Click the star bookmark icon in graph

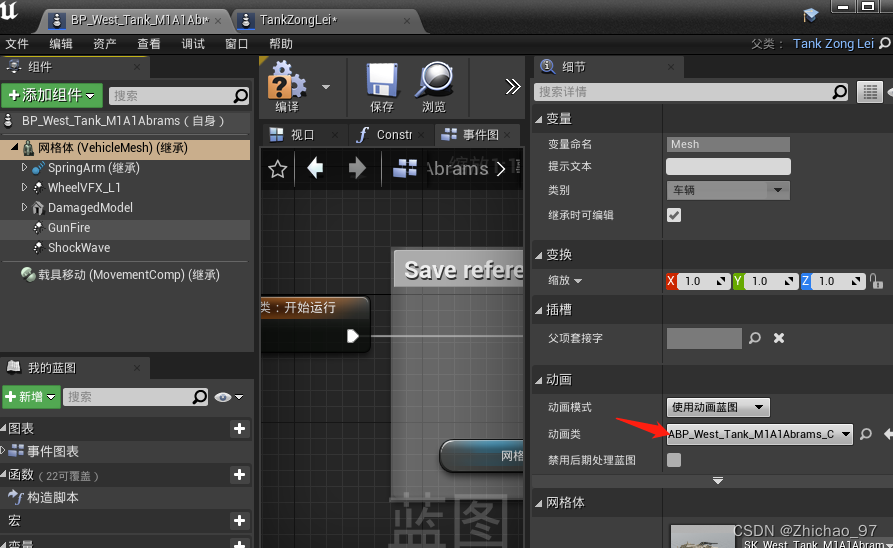(x=277, y=169)
